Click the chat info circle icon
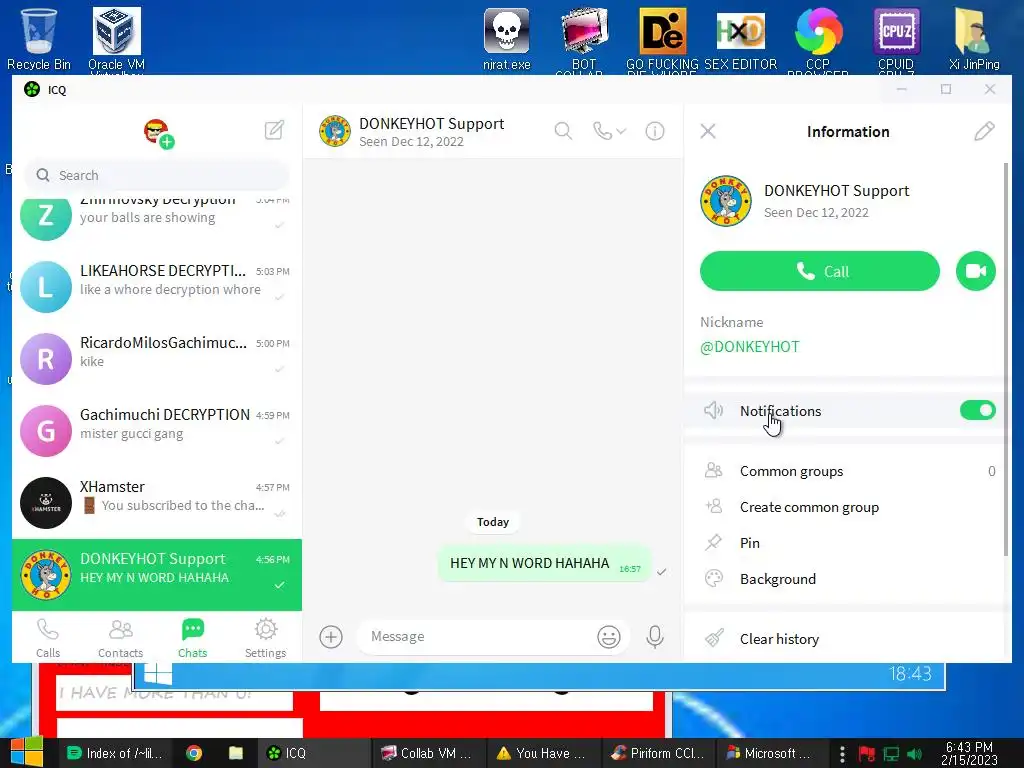This screenshot has width=1024, height=768. [x=655, y=131]
